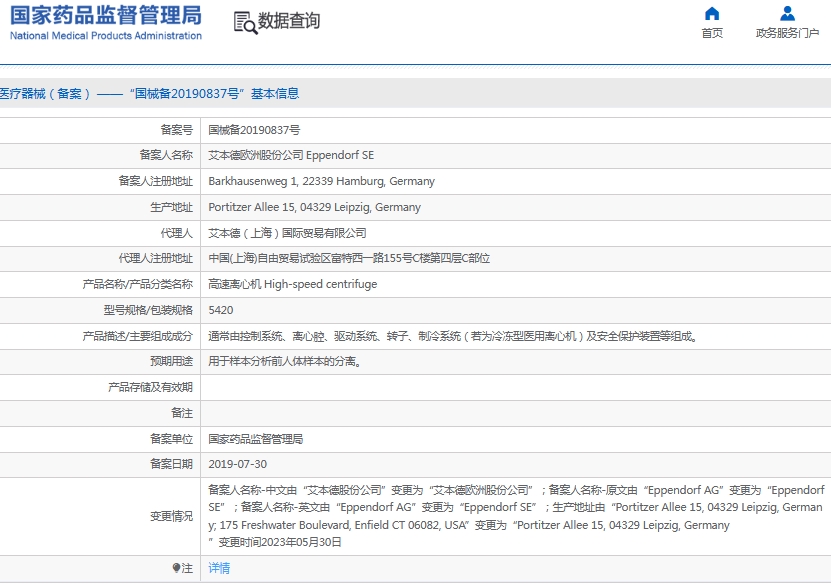
Task: Click the 代理人注册地址 label
Action: click(155, 259)
